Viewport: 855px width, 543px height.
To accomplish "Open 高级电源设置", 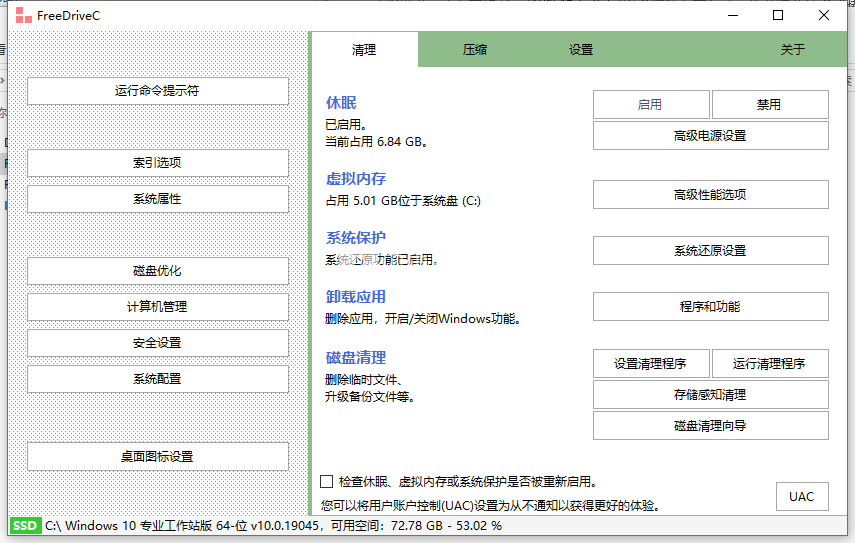I will [x=710, y=136].
